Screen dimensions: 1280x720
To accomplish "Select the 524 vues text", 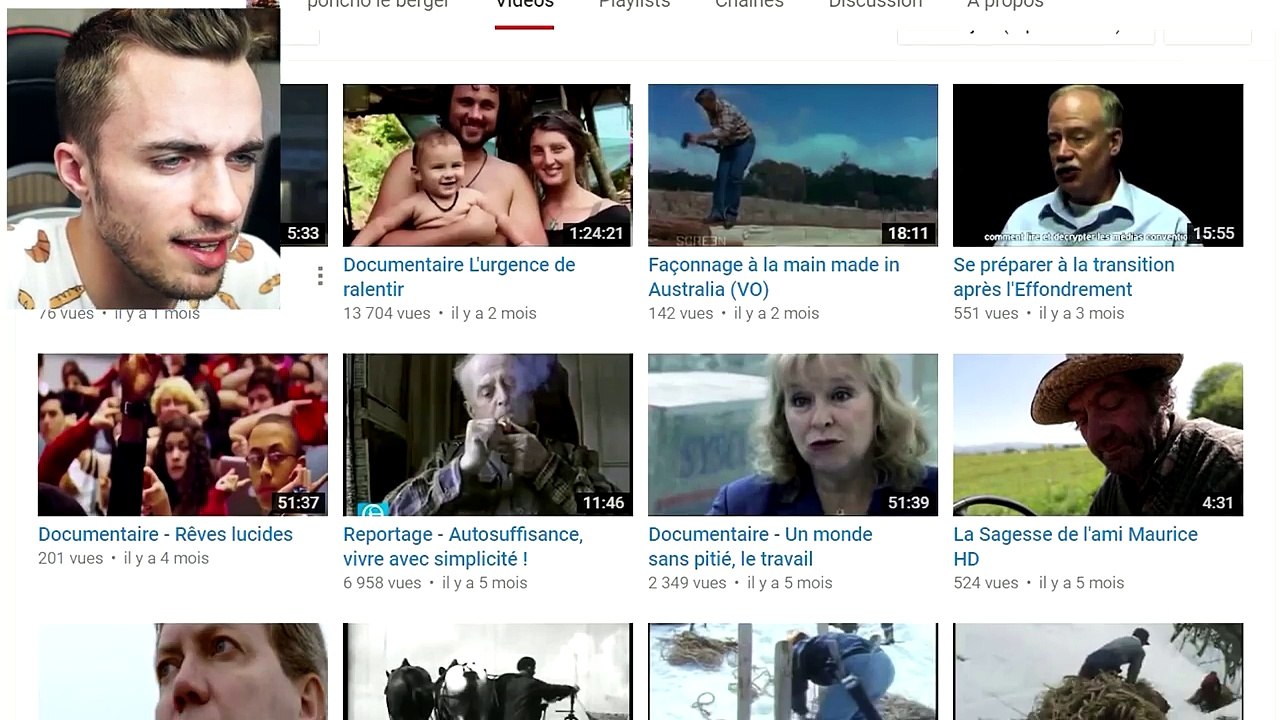I will pos(986,583).
